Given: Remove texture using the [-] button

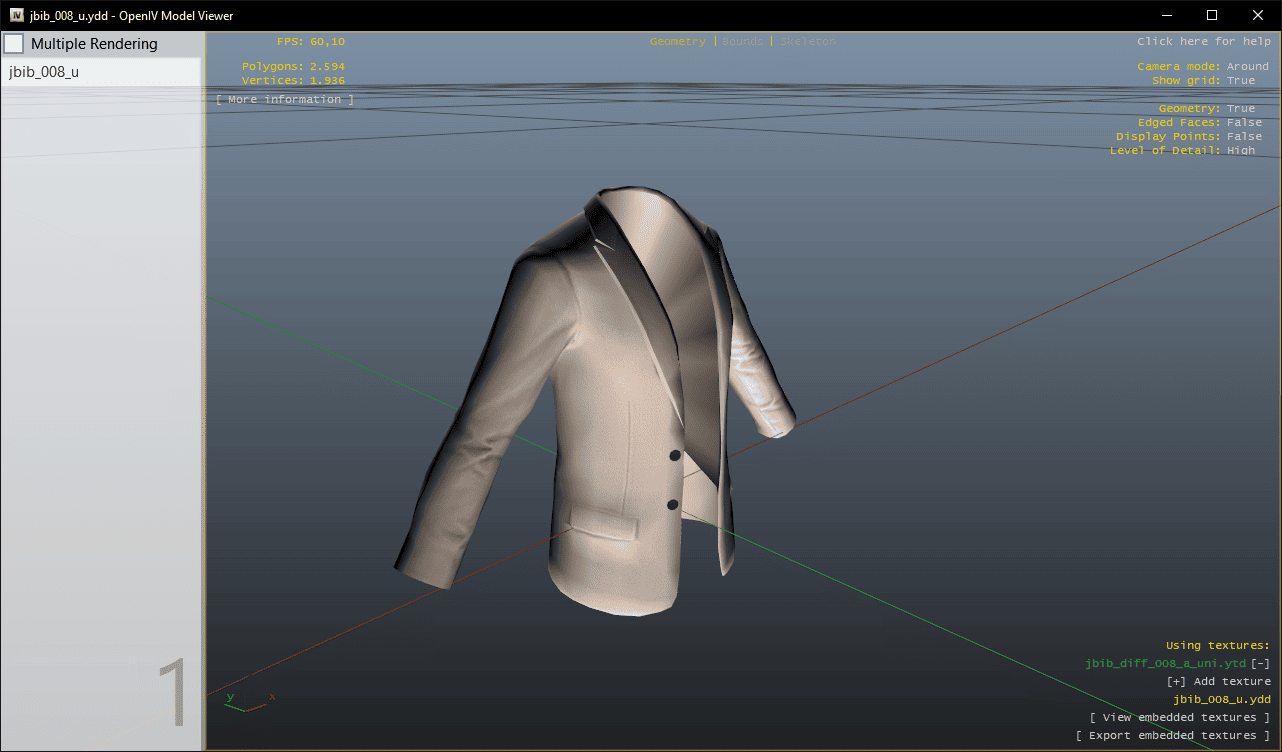Looking at the screenshot, I should click(x=1261, y=664).
